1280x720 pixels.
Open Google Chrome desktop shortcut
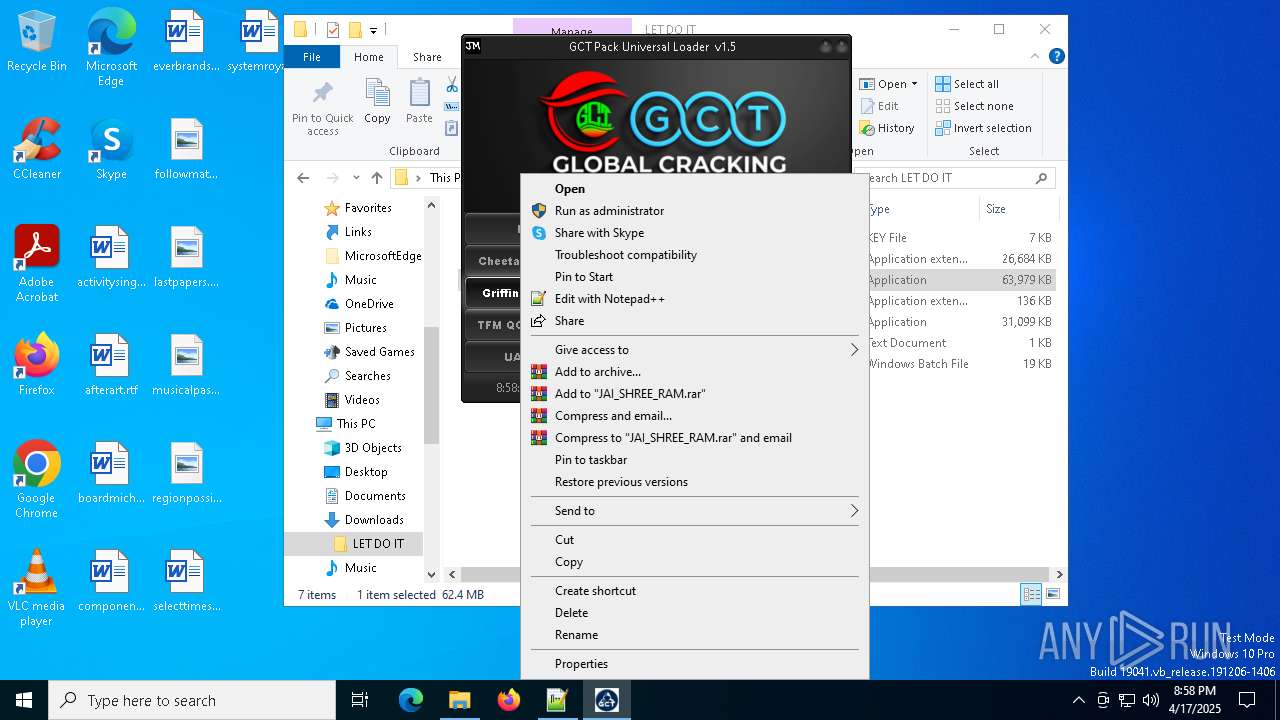click(37, 480)
